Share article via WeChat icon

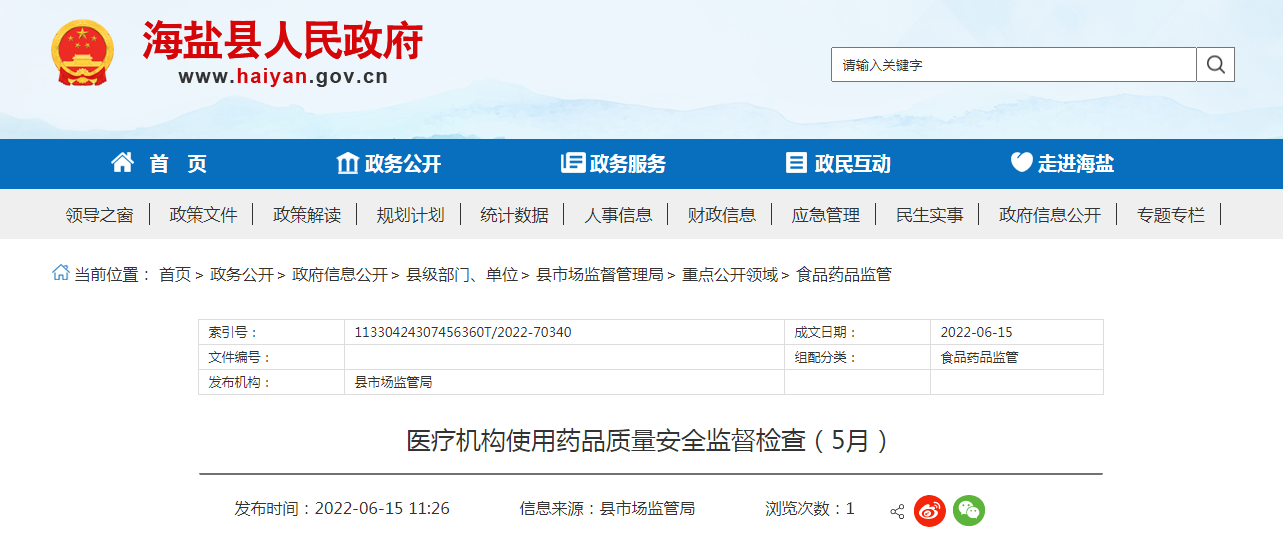pos(968,510)
